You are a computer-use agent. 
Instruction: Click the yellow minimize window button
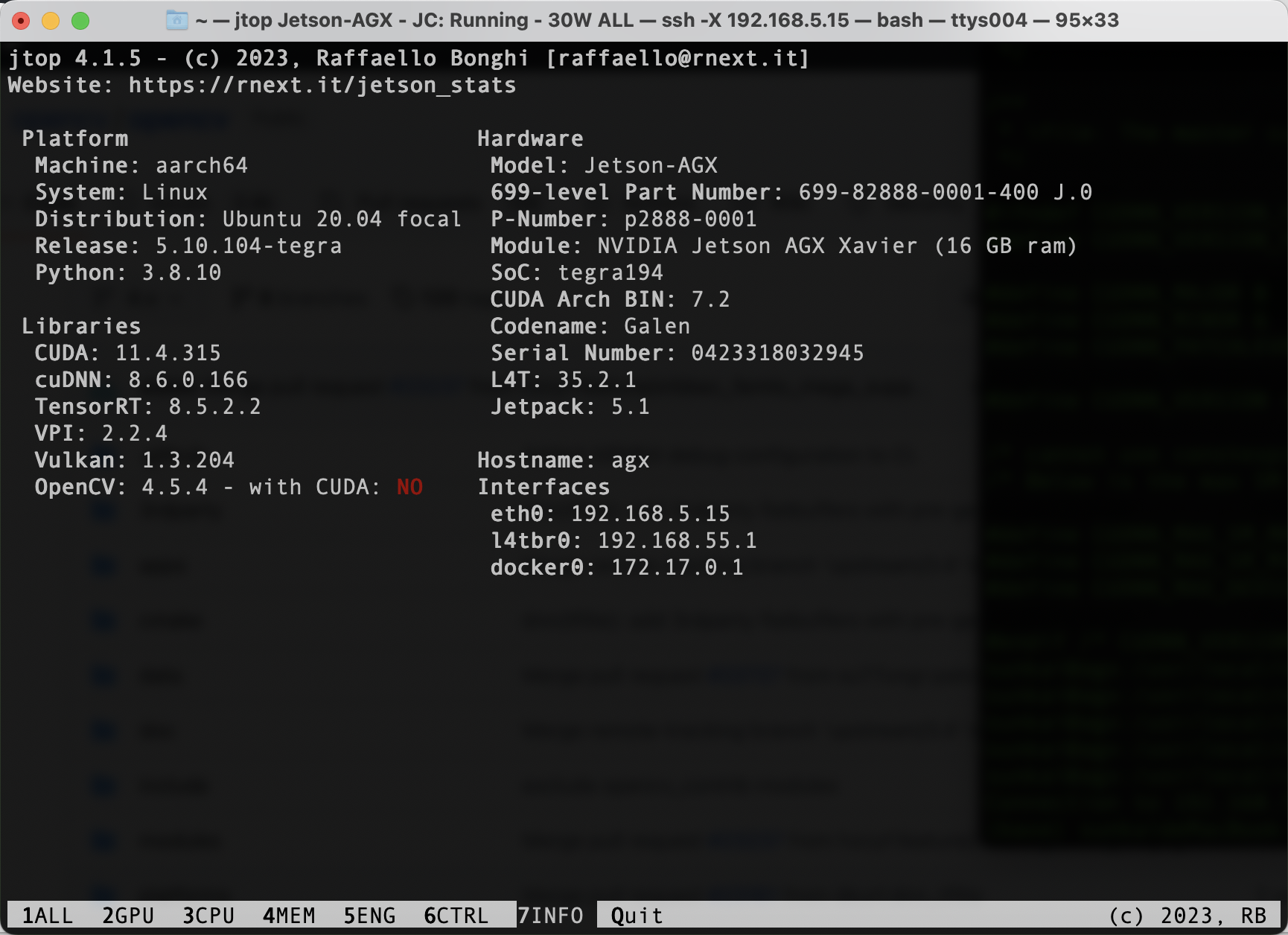pyautogui.click(x=51, y=21)
